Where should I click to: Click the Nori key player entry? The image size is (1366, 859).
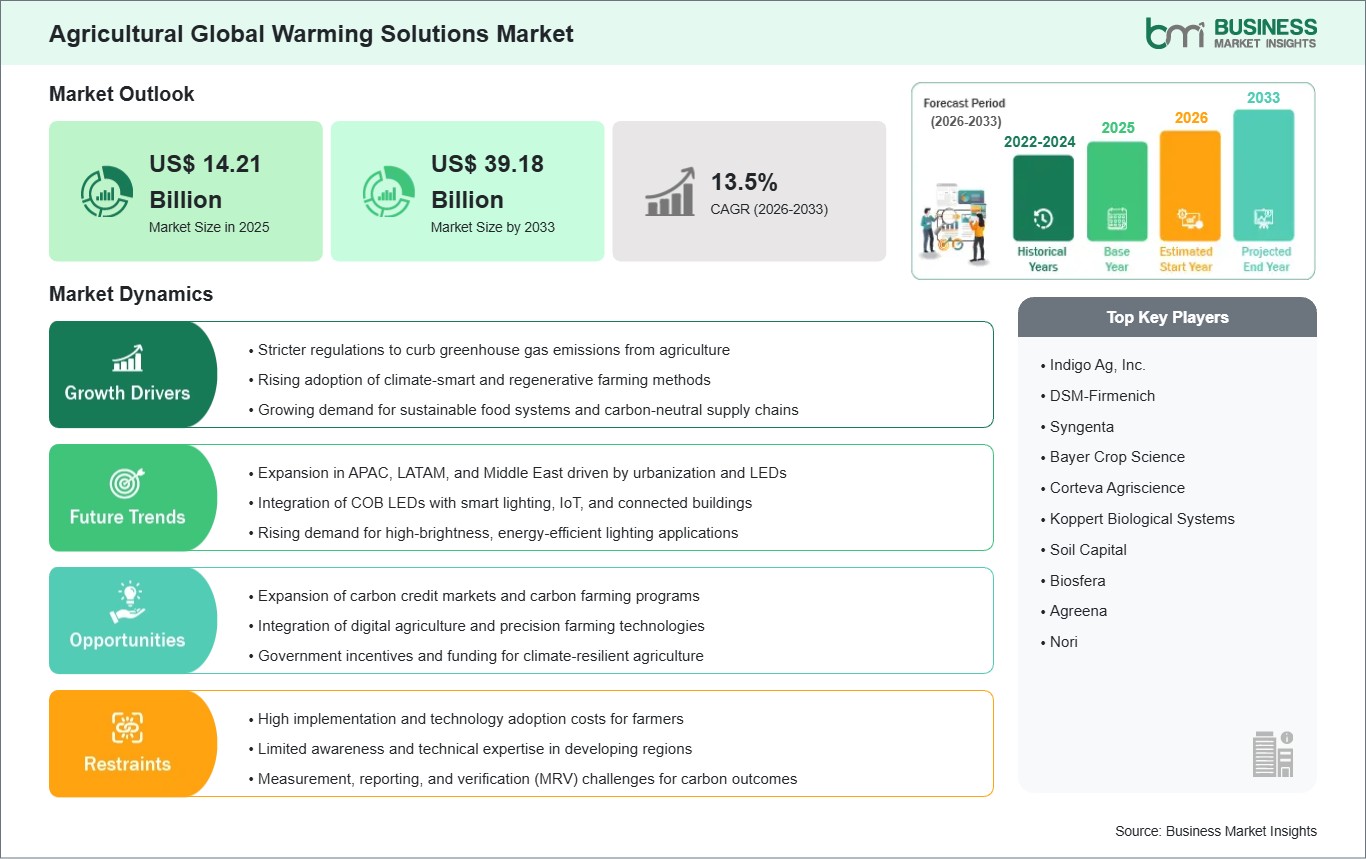(1062, 642)
